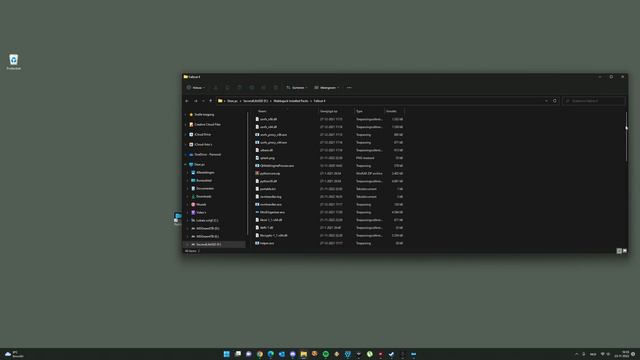This screenshot has height=360, width=640.
Task: Open the recent locations chevron
Action: click(203, 101)
